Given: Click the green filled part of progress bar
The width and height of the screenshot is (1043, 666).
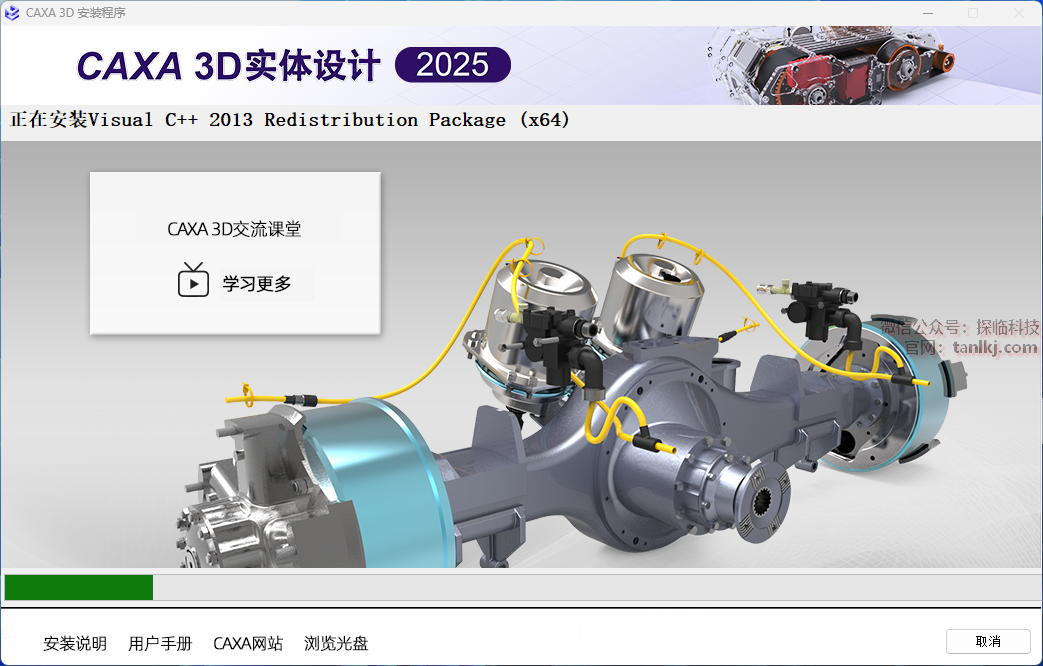Looking at the screenshot, I should click(x=78, y=587).
